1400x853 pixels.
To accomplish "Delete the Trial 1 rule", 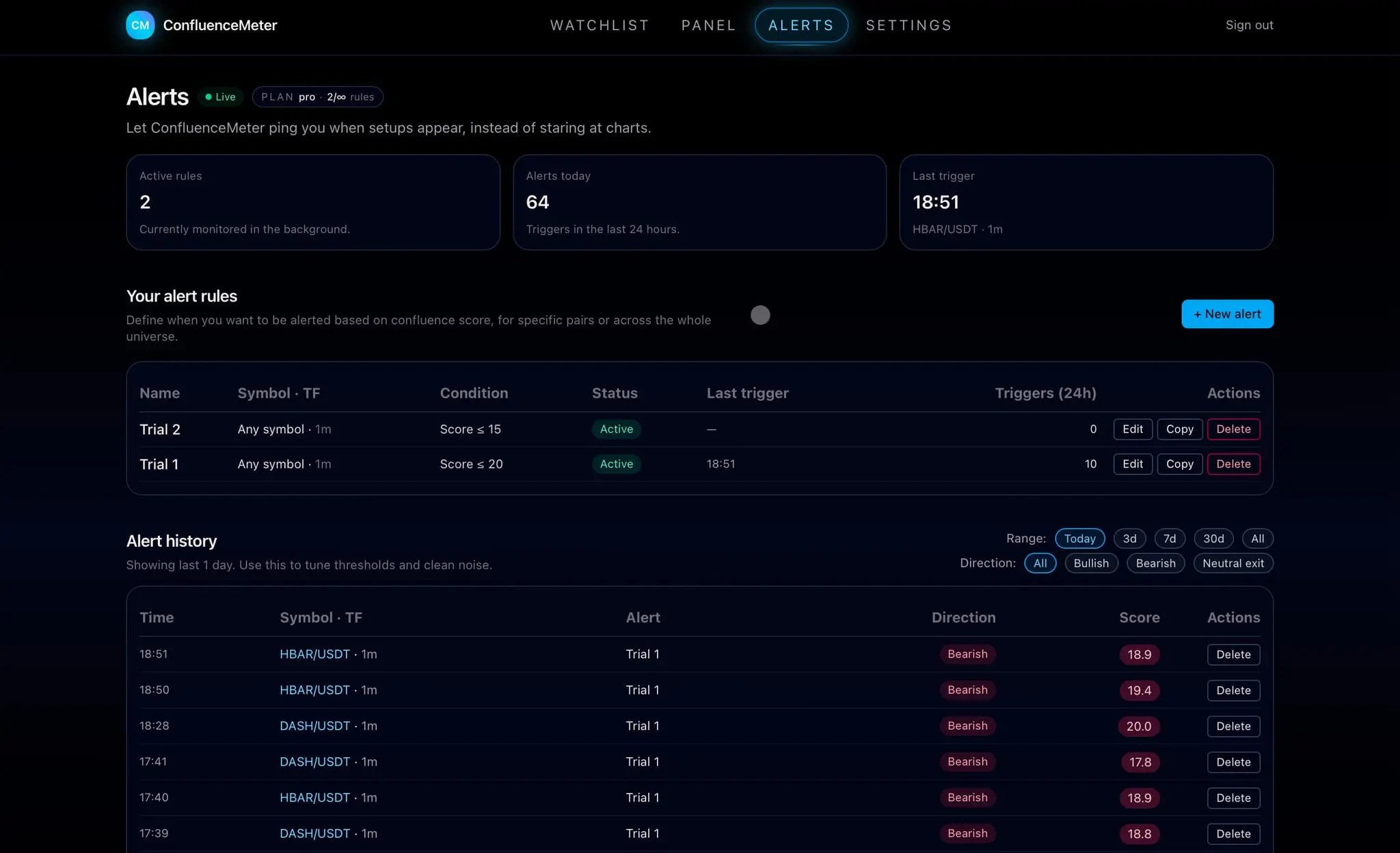I will 1233,464.
